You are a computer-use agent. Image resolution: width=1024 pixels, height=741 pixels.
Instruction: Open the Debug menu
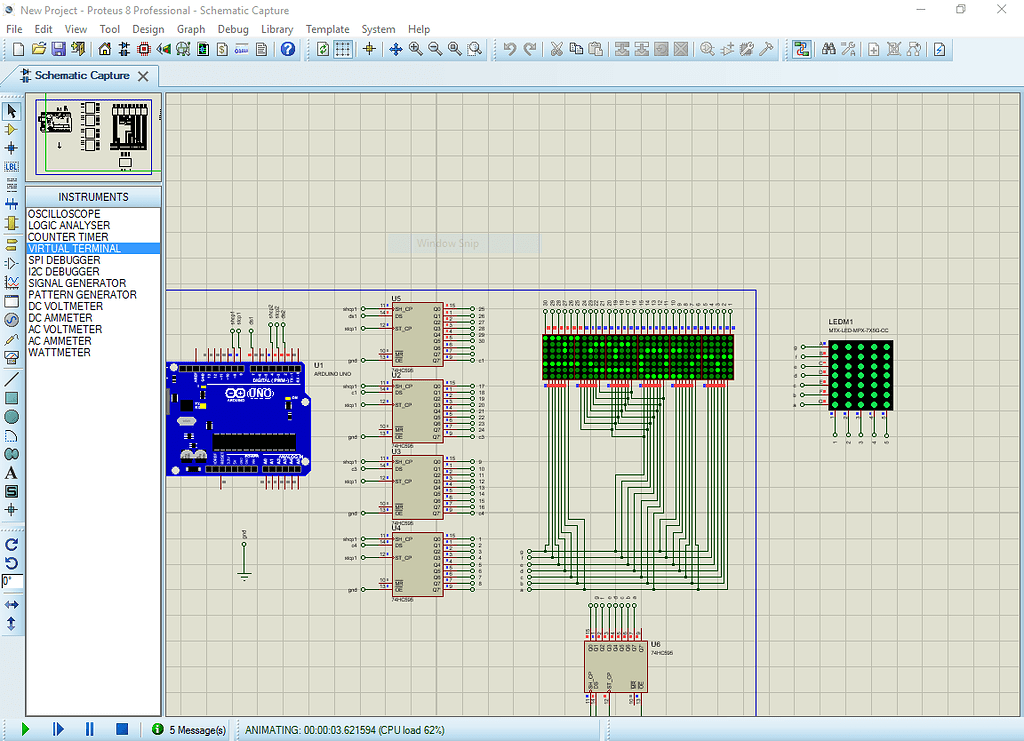(x=233, y=29)
